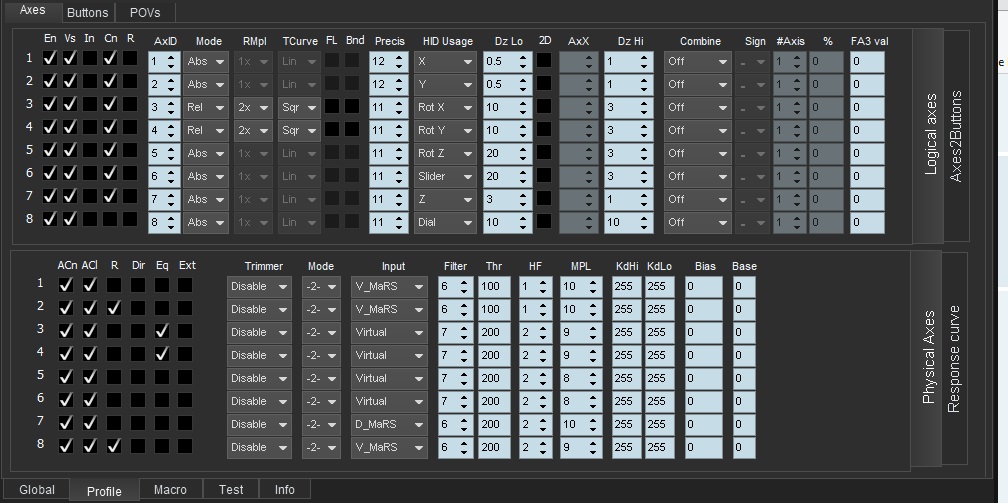This screenshot has width=1008, height=503.
Task: Open the Macro tab
Action: (170, 490)
